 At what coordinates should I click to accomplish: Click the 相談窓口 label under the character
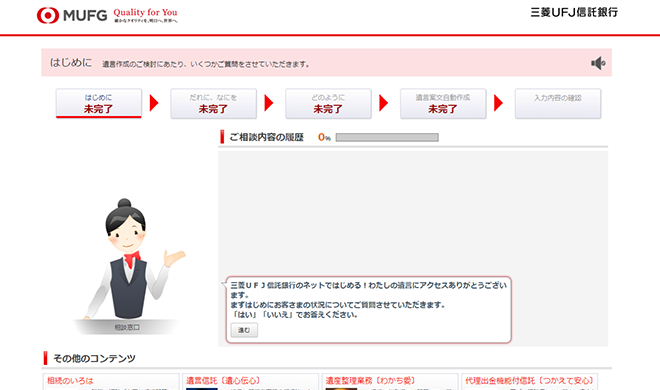coord(127,327)
